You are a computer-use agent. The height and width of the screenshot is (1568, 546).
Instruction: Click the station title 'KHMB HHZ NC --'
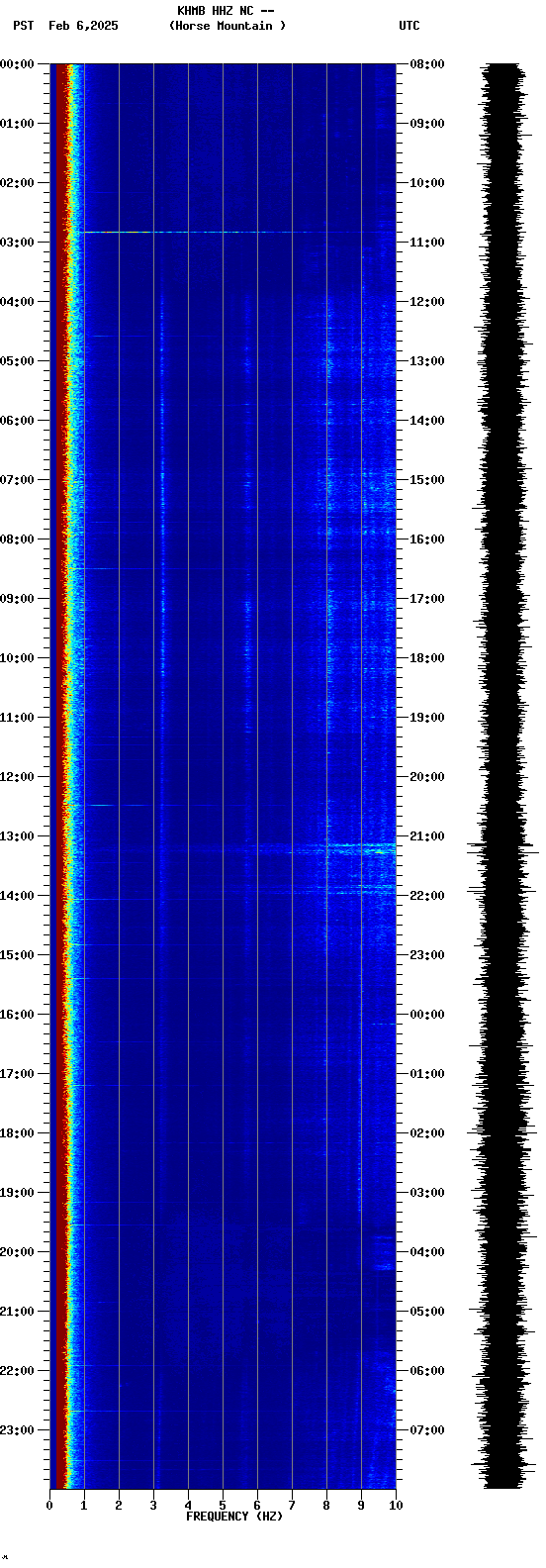[226, 11]
